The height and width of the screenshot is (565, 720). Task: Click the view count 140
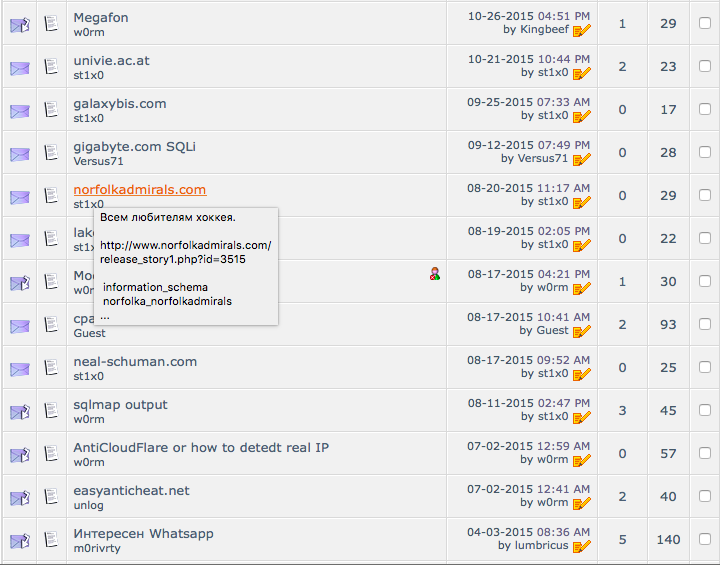(668, 539)
